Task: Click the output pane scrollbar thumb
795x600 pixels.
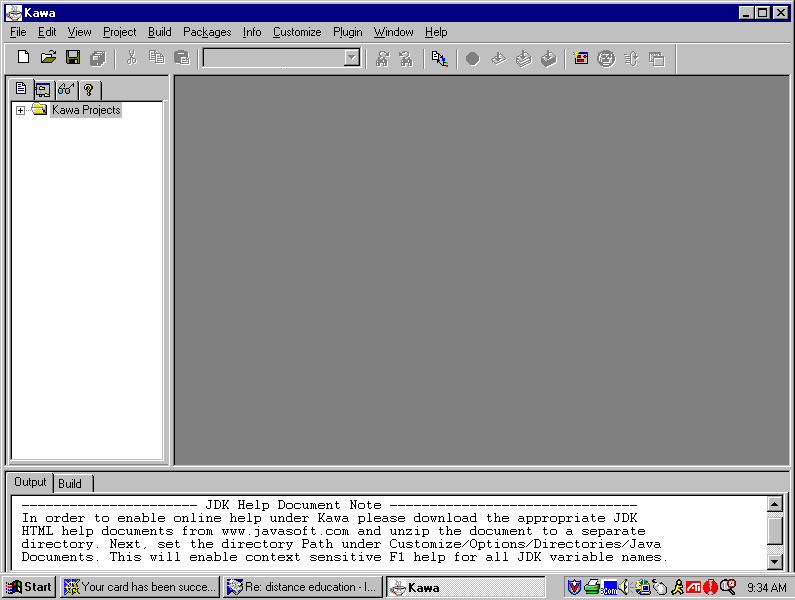Action: tap(774, 529)
